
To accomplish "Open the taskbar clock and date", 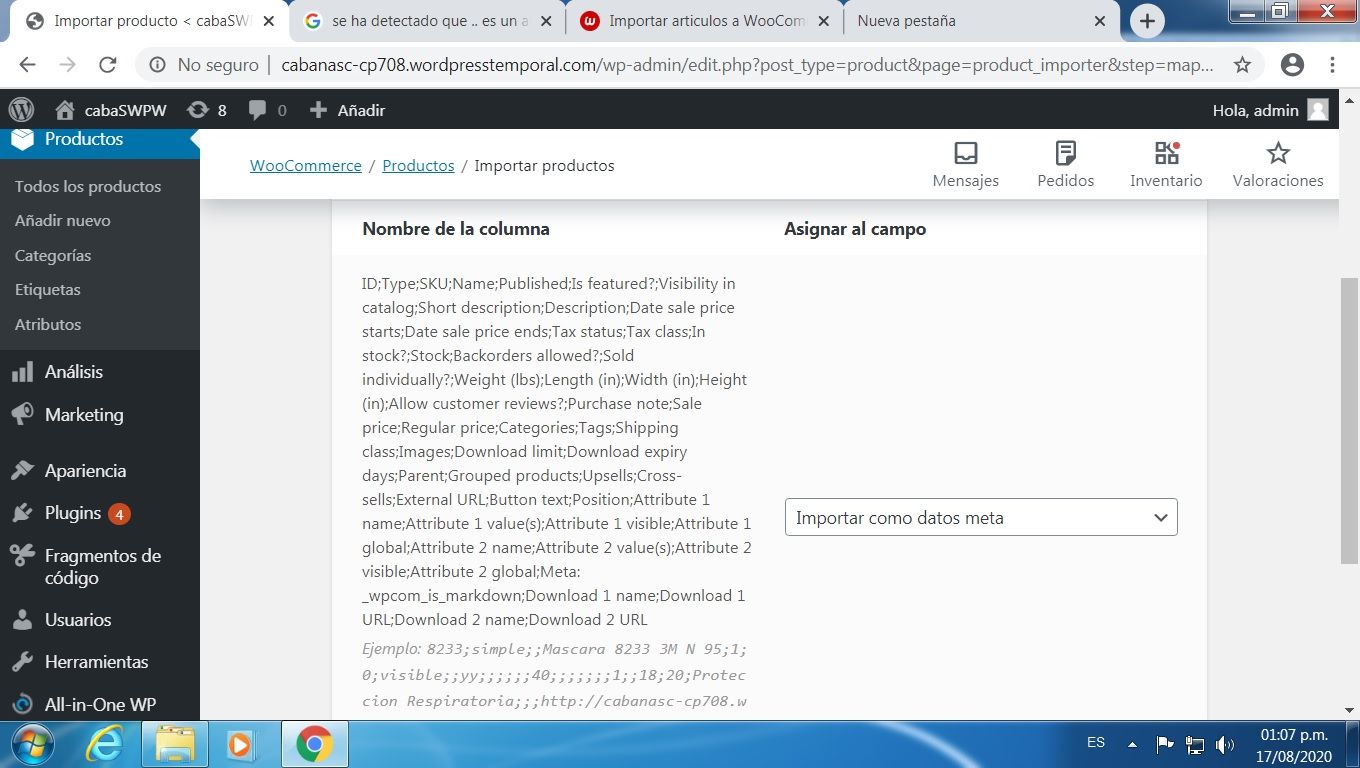I will coord(1294,744).
